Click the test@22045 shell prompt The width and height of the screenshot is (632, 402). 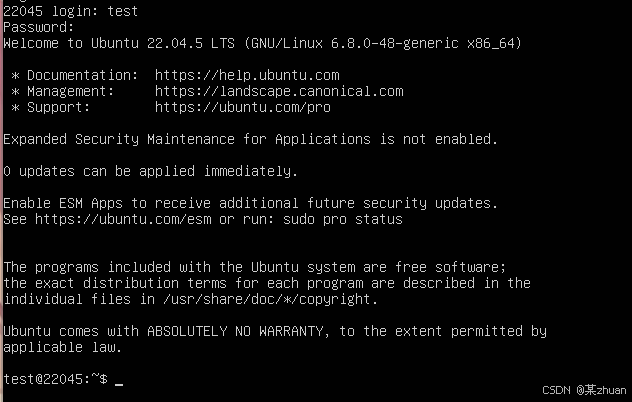[56, 379]
